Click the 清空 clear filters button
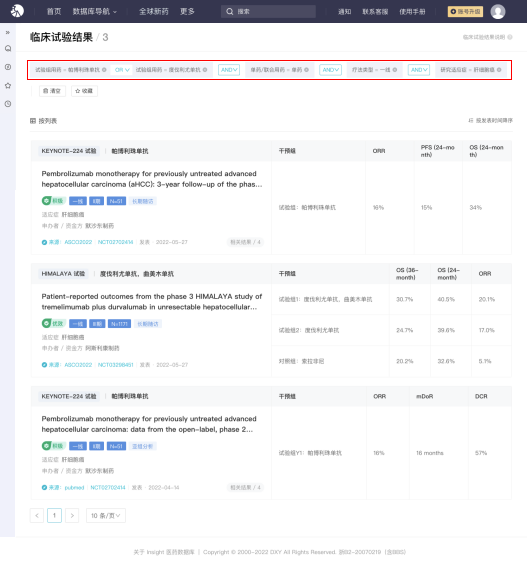 click(x=52, y=91)
